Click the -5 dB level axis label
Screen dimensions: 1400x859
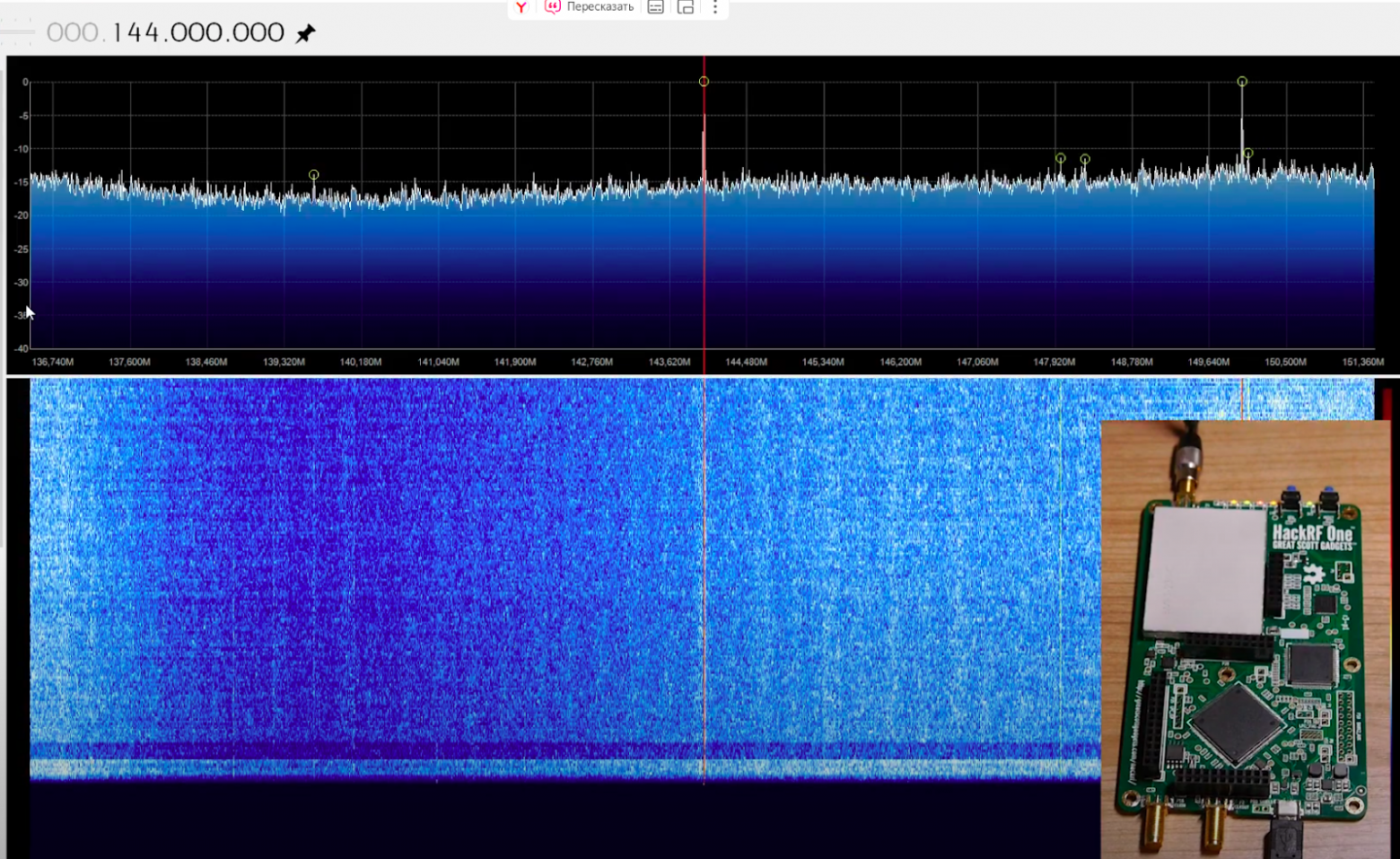[23, 116]
